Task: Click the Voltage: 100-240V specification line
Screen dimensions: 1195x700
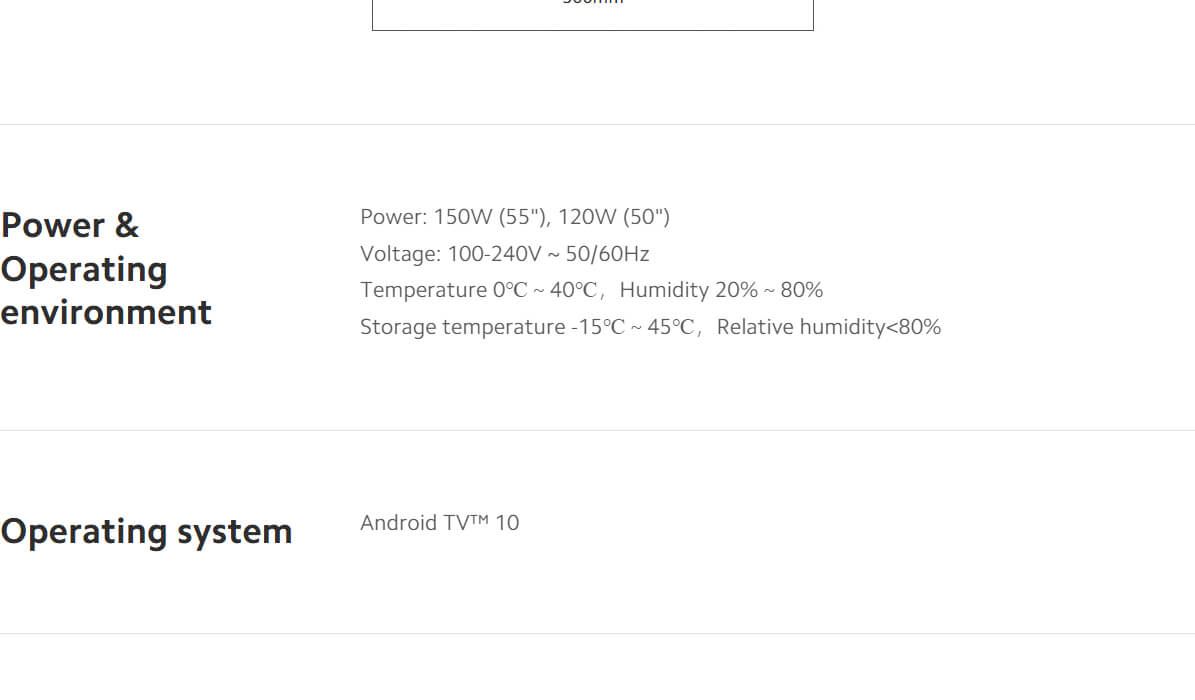Action: [x=504, y=254]
